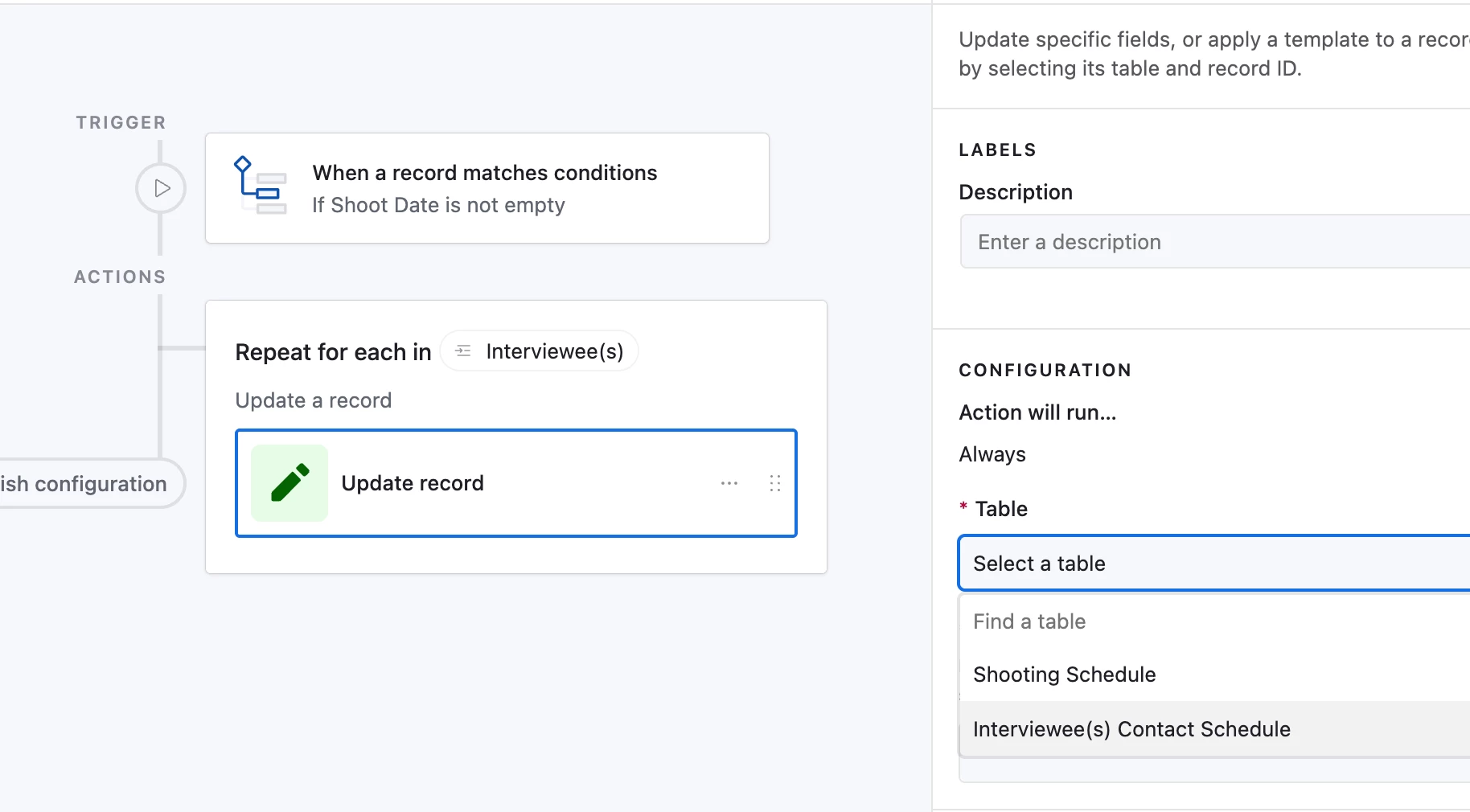1470x812 pixels.
Task: Select the Update record action card
Action: tap(515, 483)
